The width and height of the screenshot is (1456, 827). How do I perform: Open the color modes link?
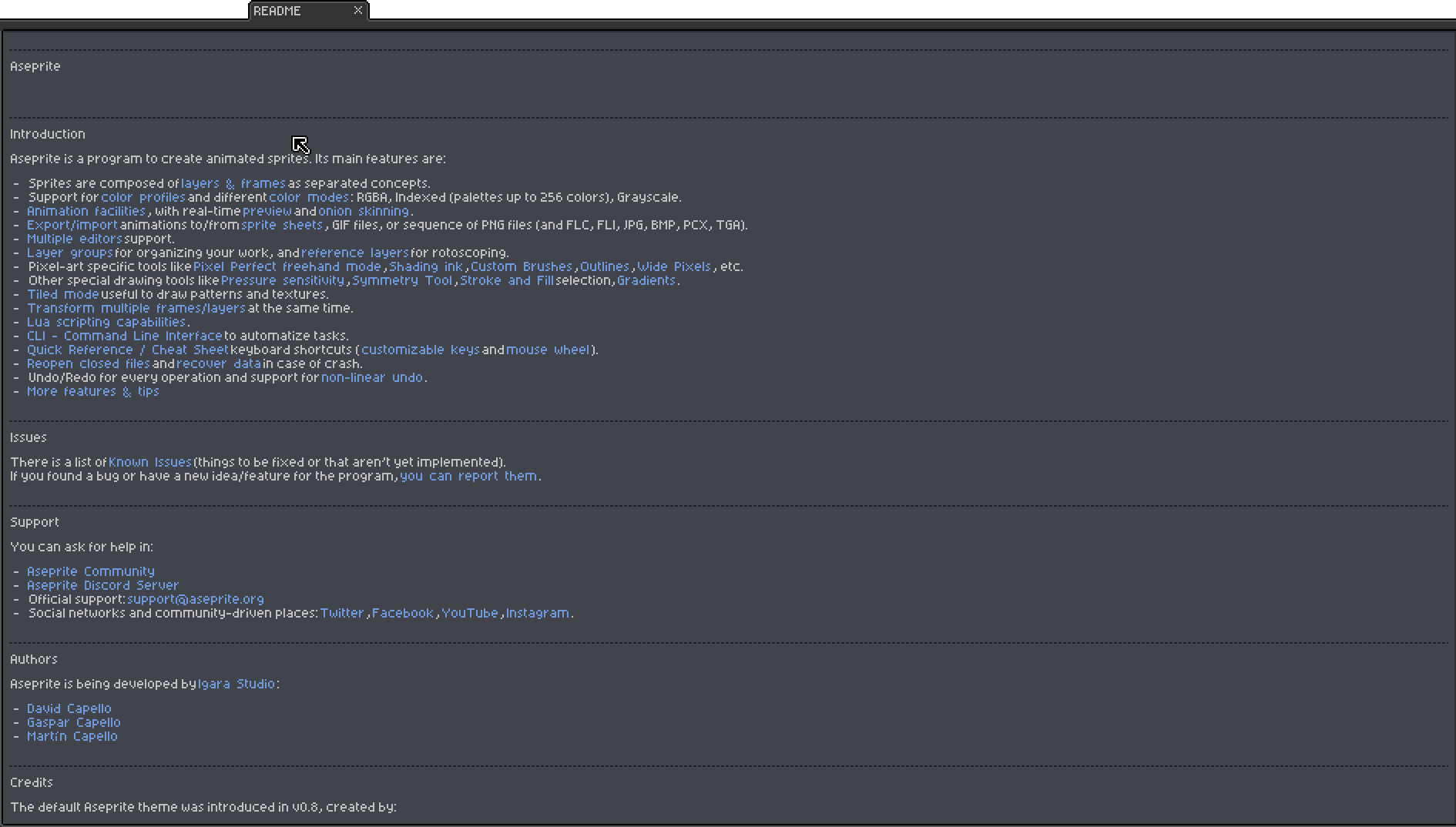(309, 197)
